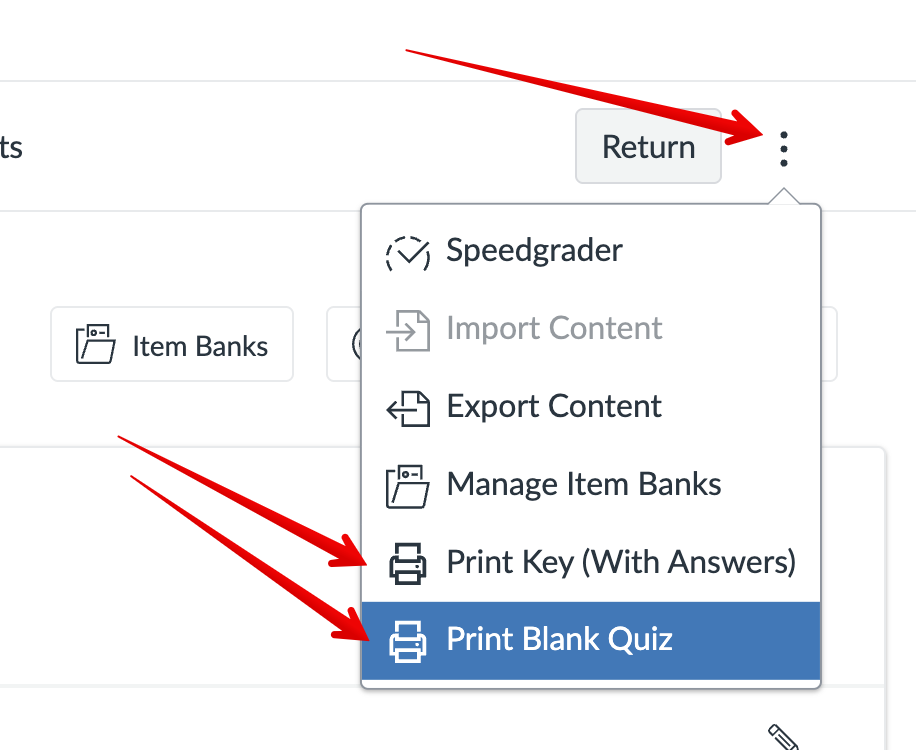This screenshot has height=750, width=916.
Task: Click the pencil edit icon
Action: [784, 738]
